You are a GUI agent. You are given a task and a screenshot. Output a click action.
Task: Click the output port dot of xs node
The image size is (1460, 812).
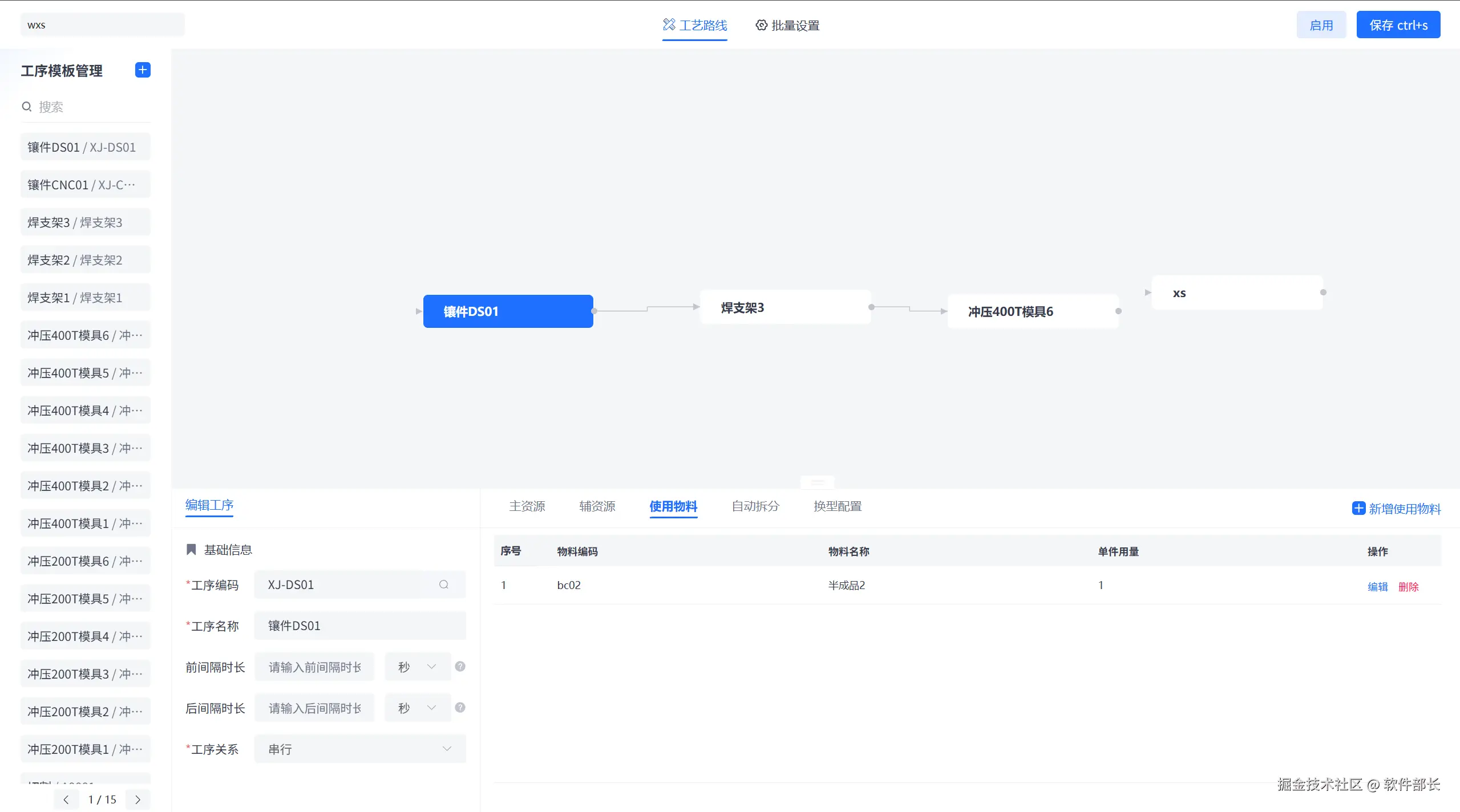click(1323, 293)
